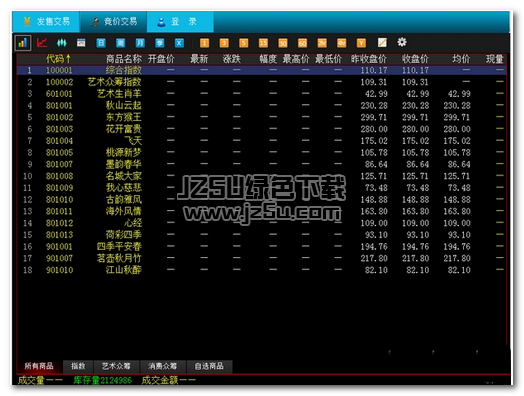Screen dimensions: 524x396
Task: Select the 四季平安春 row
Action: [262, 247]
